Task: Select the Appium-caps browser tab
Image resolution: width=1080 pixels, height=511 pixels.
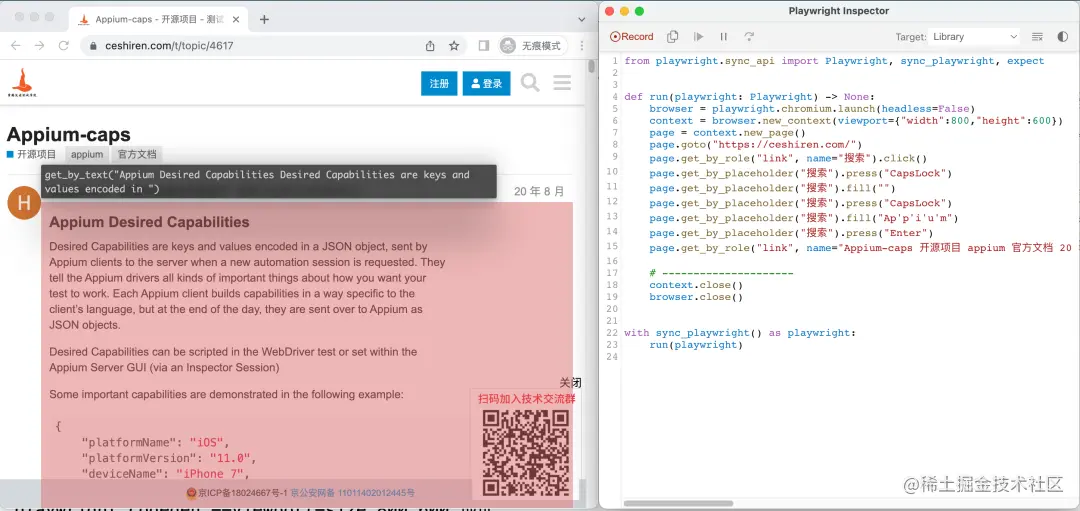Action: (x=158, y=19)
